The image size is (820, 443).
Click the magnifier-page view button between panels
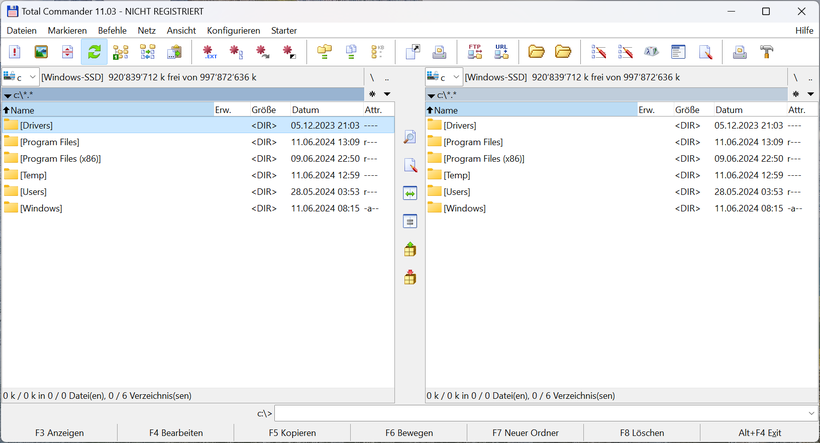click(x=410, y=138)
